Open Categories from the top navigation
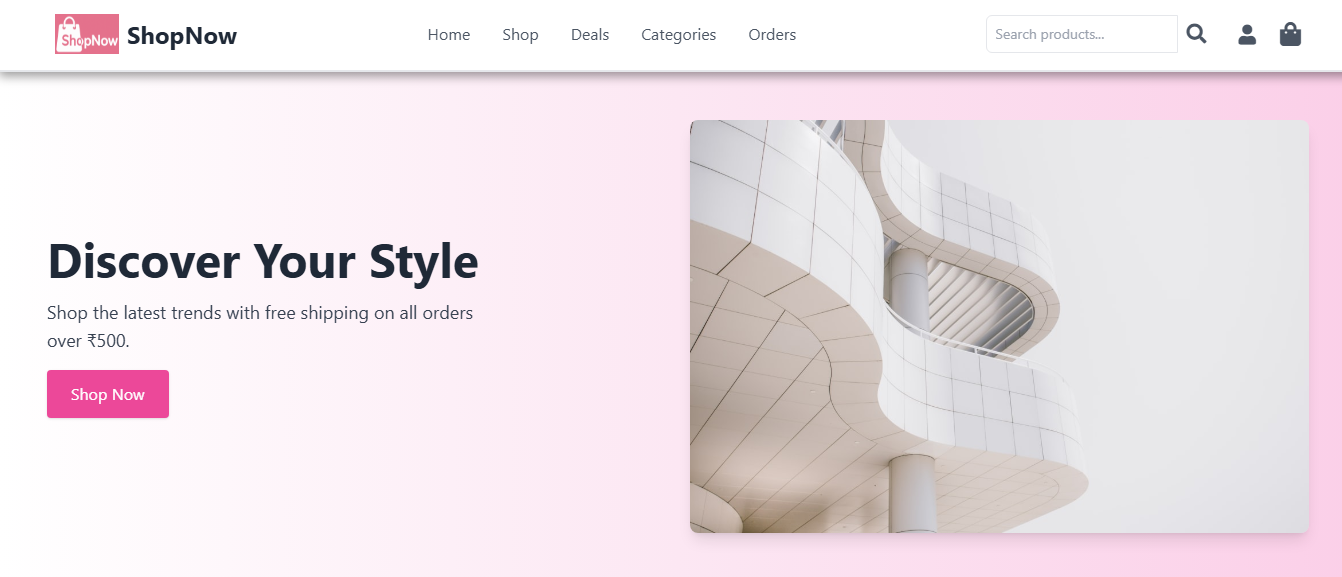1342x577 pixels. 678,35
